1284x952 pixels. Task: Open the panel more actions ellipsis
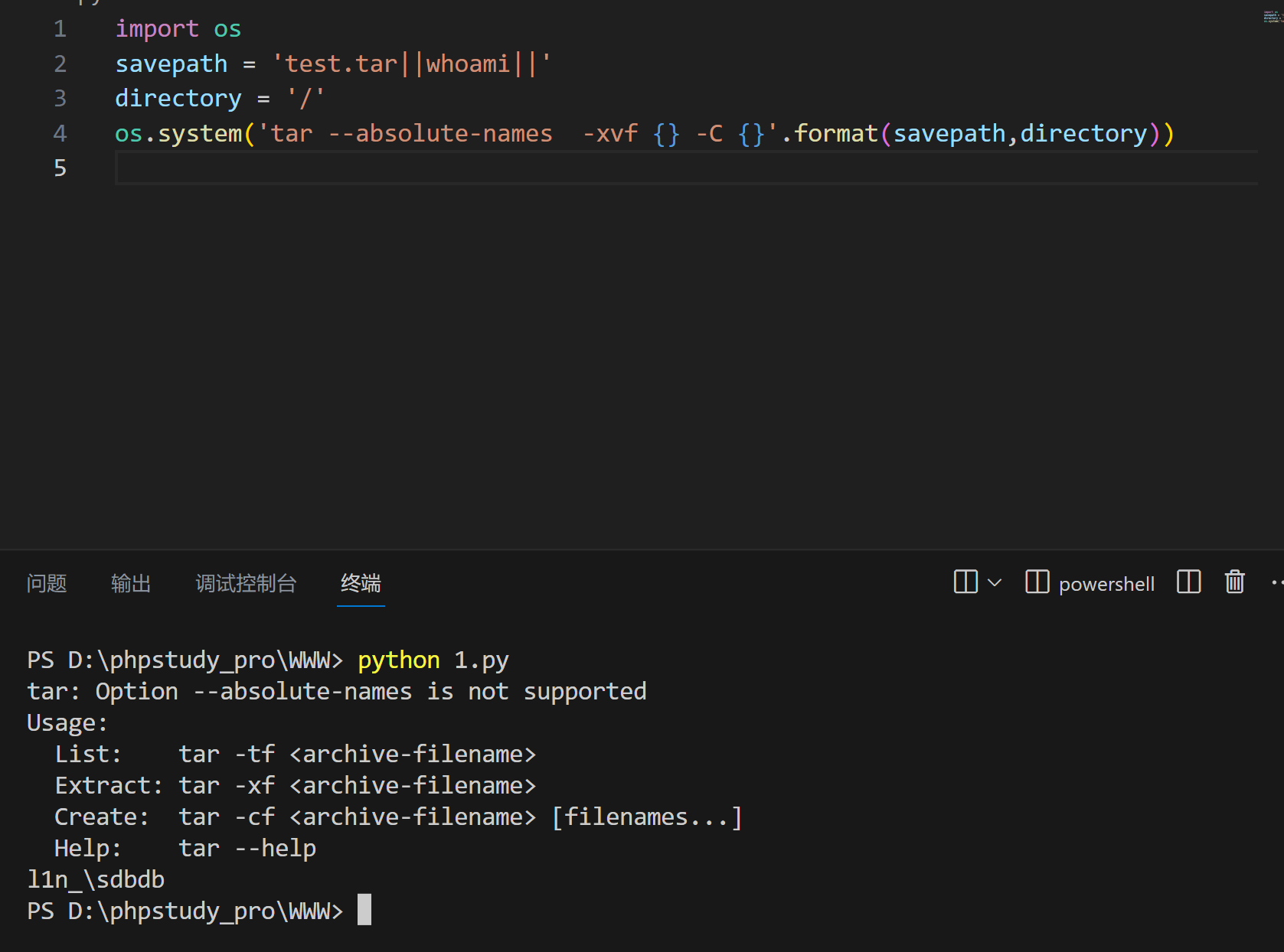1277,582
